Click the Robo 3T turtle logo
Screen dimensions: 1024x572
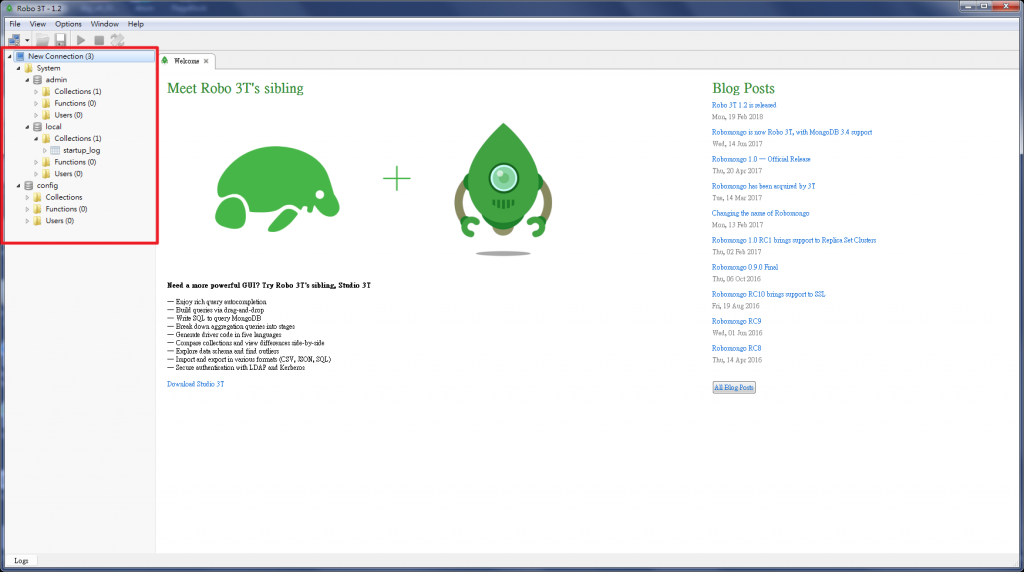coord(277,189)
